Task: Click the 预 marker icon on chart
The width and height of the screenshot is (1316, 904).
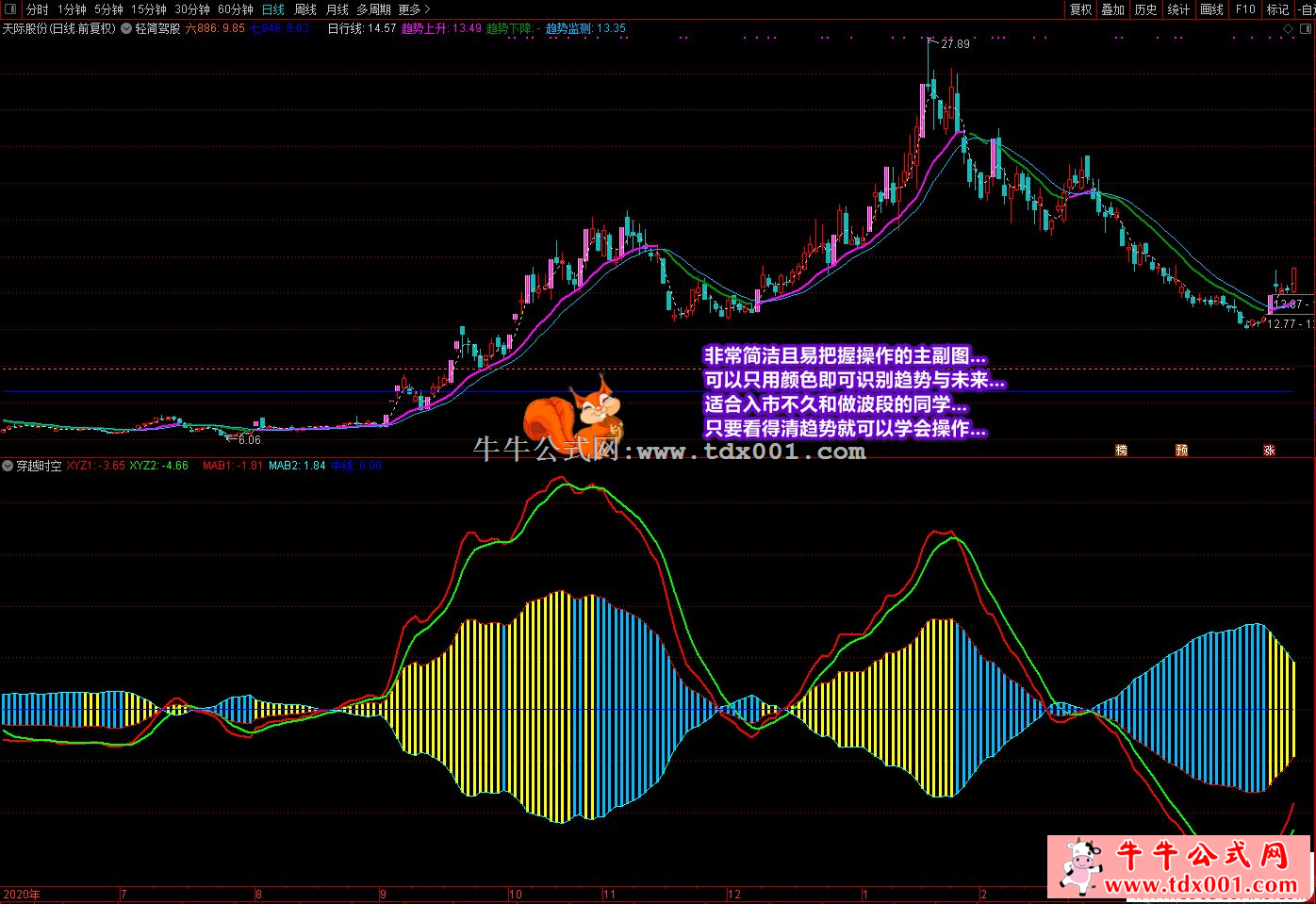Action: pyautogui.click(x=1181, y=451)
